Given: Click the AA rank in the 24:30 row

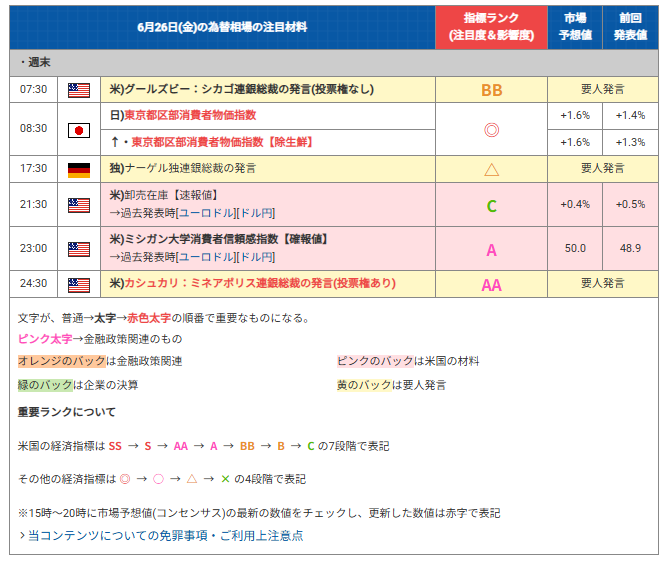Looking at the screenshot, I should pyautogui.click(x=492, y=285).
